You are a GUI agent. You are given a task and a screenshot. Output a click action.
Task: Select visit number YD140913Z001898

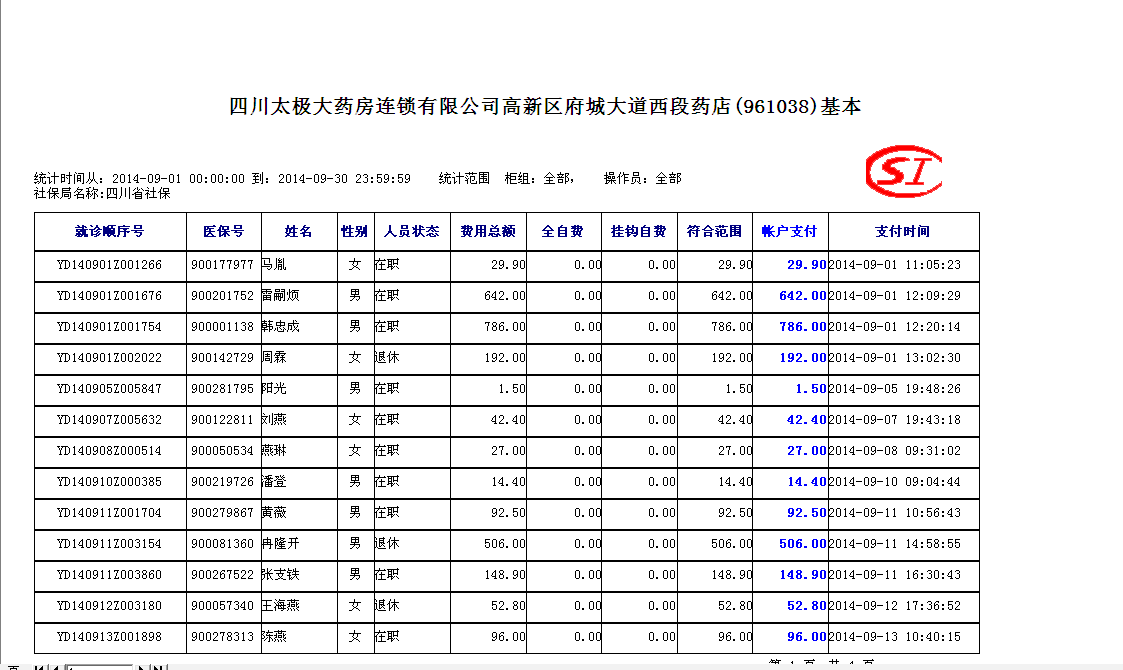point(110,637)
